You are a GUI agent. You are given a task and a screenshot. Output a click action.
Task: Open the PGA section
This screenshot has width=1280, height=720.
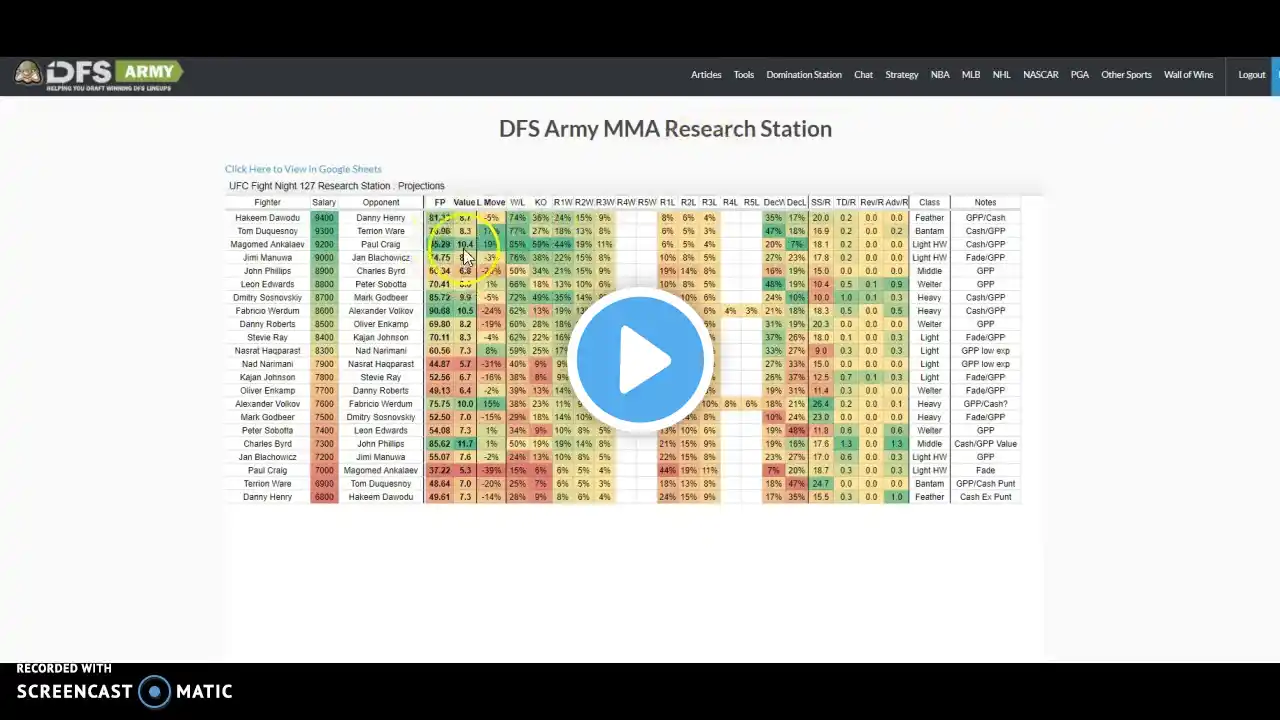pyautogui.click(x=1080, y=75)
